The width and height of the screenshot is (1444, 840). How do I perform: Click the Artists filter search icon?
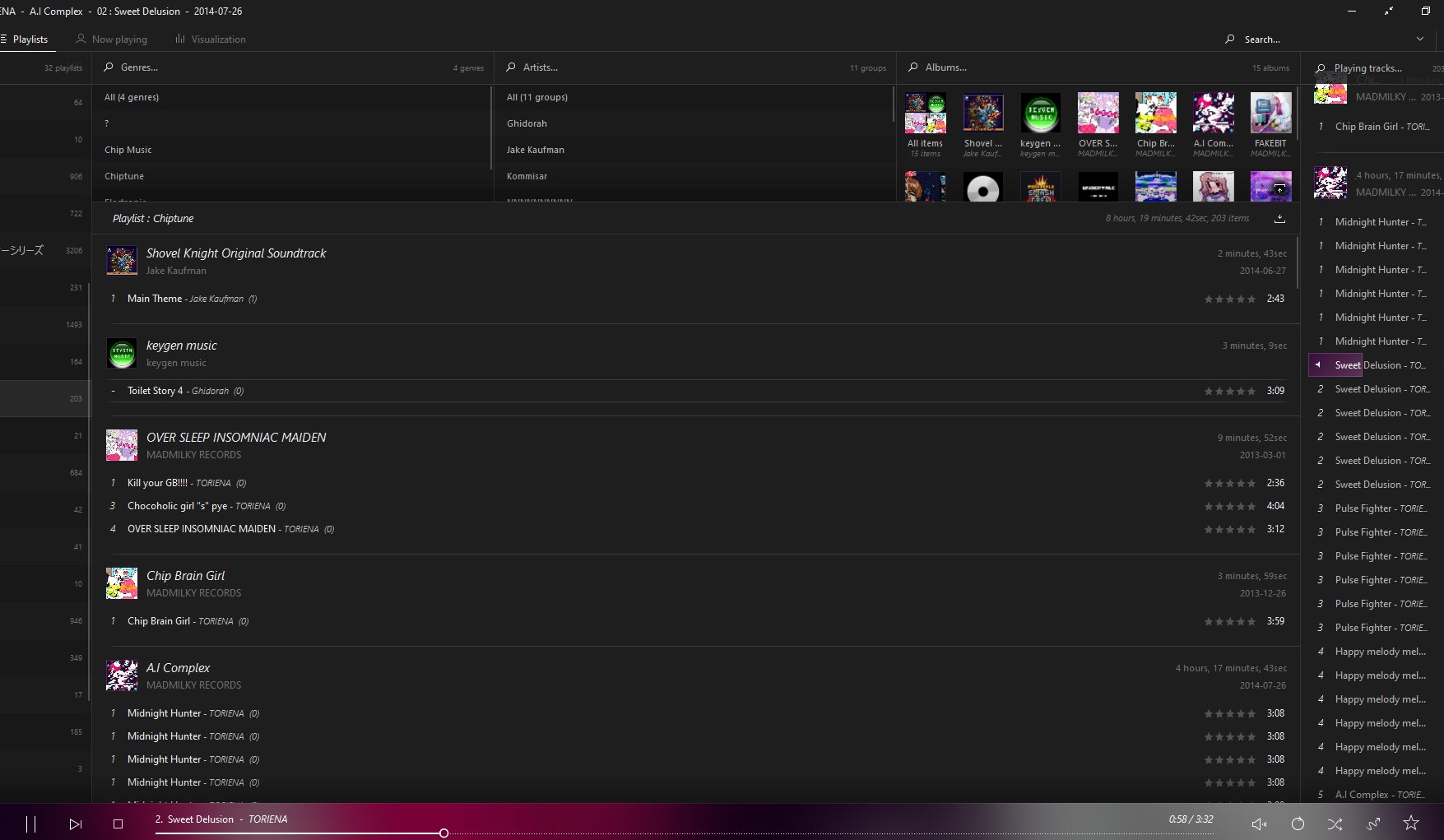coord(511,67)
